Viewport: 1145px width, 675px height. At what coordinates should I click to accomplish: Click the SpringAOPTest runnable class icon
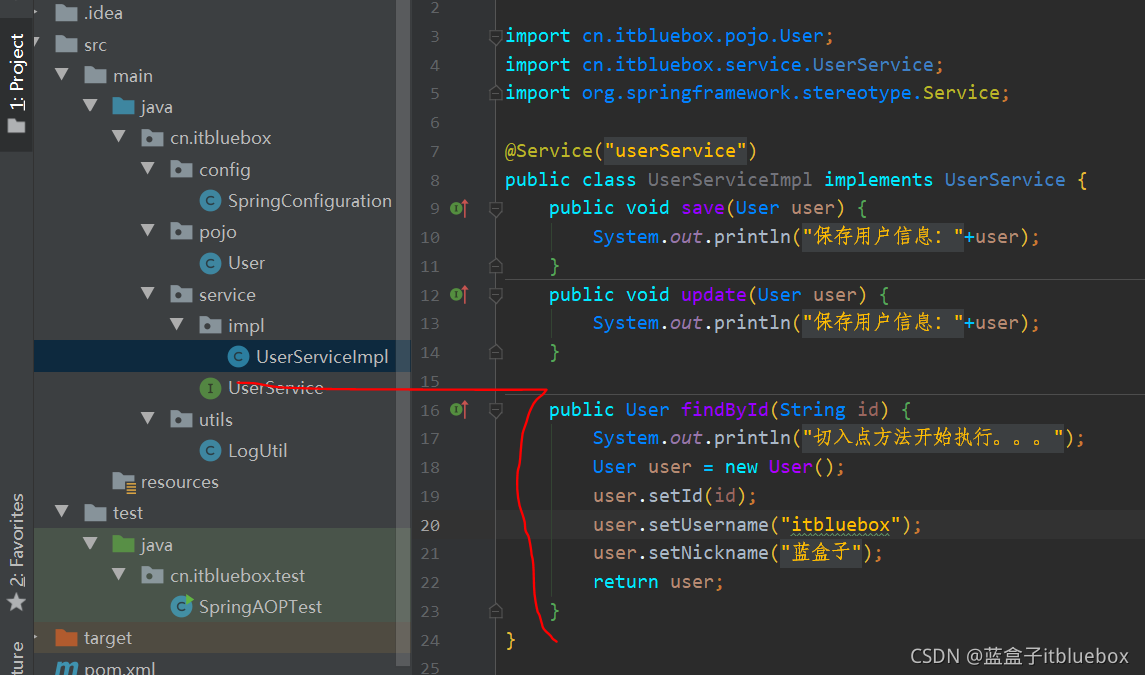(181, 606)
